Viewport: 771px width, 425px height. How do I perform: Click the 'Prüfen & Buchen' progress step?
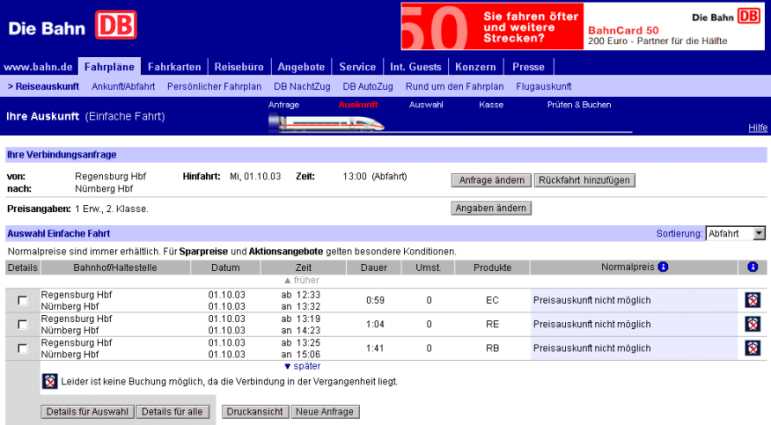579,105
